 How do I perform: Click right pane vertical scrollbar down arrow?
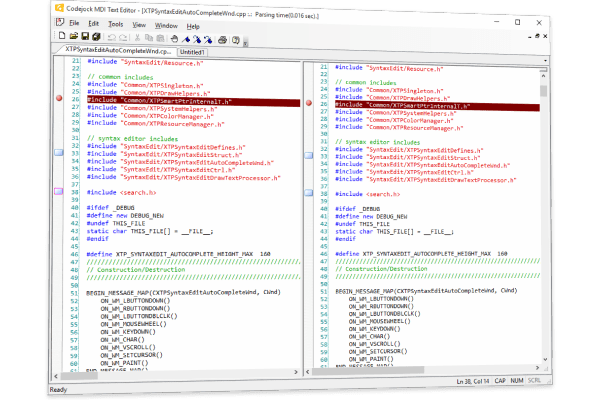pos(545,359)
